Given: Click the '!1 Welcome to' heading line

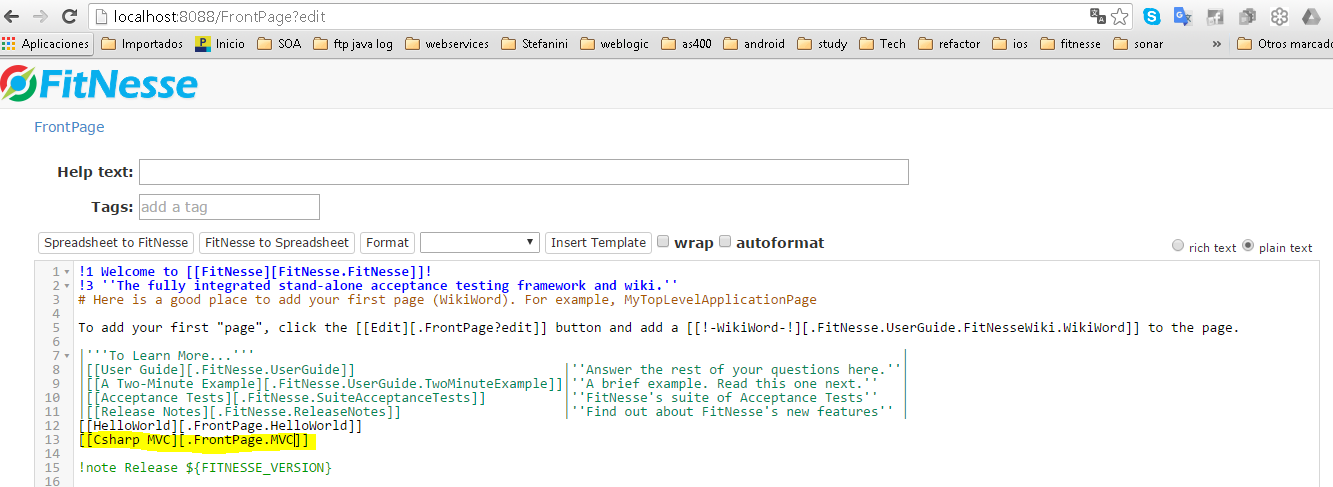Looking at the screenshot, I should [x=255, y=272].
